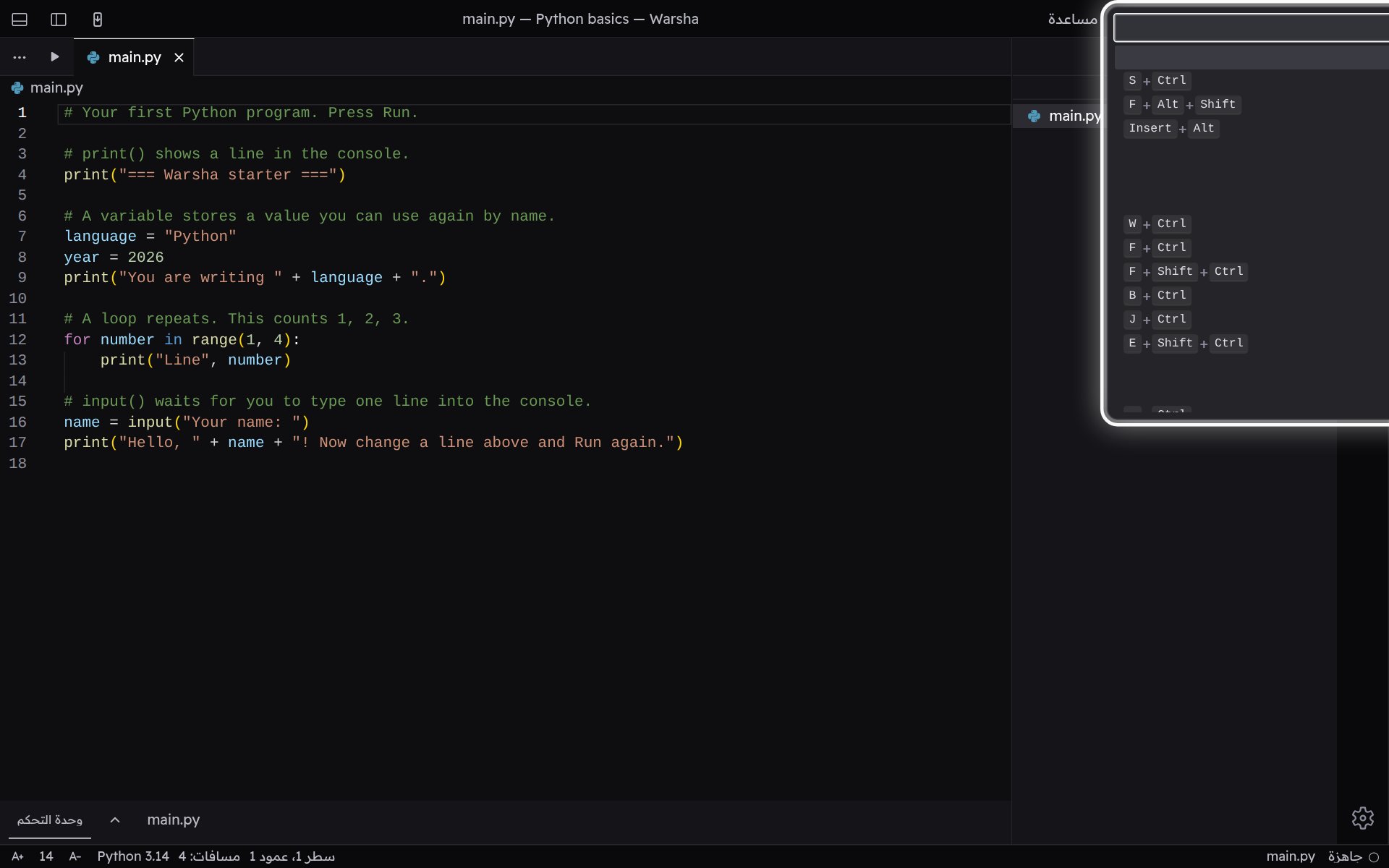The image size is (1389, 868).
Task: Click main.py label in the console bar
Action: coord(174,820)
